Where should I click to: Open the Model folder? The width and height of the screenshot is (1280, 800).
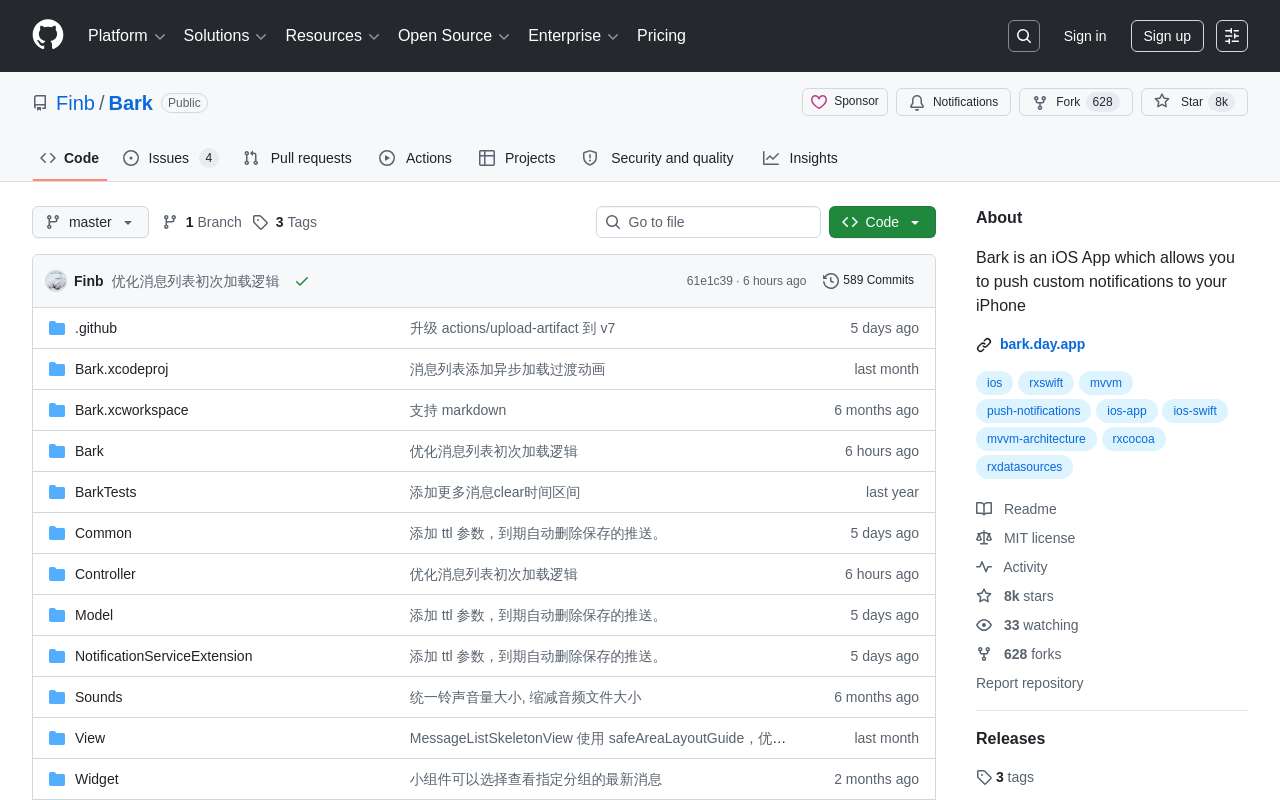point(94,615)
